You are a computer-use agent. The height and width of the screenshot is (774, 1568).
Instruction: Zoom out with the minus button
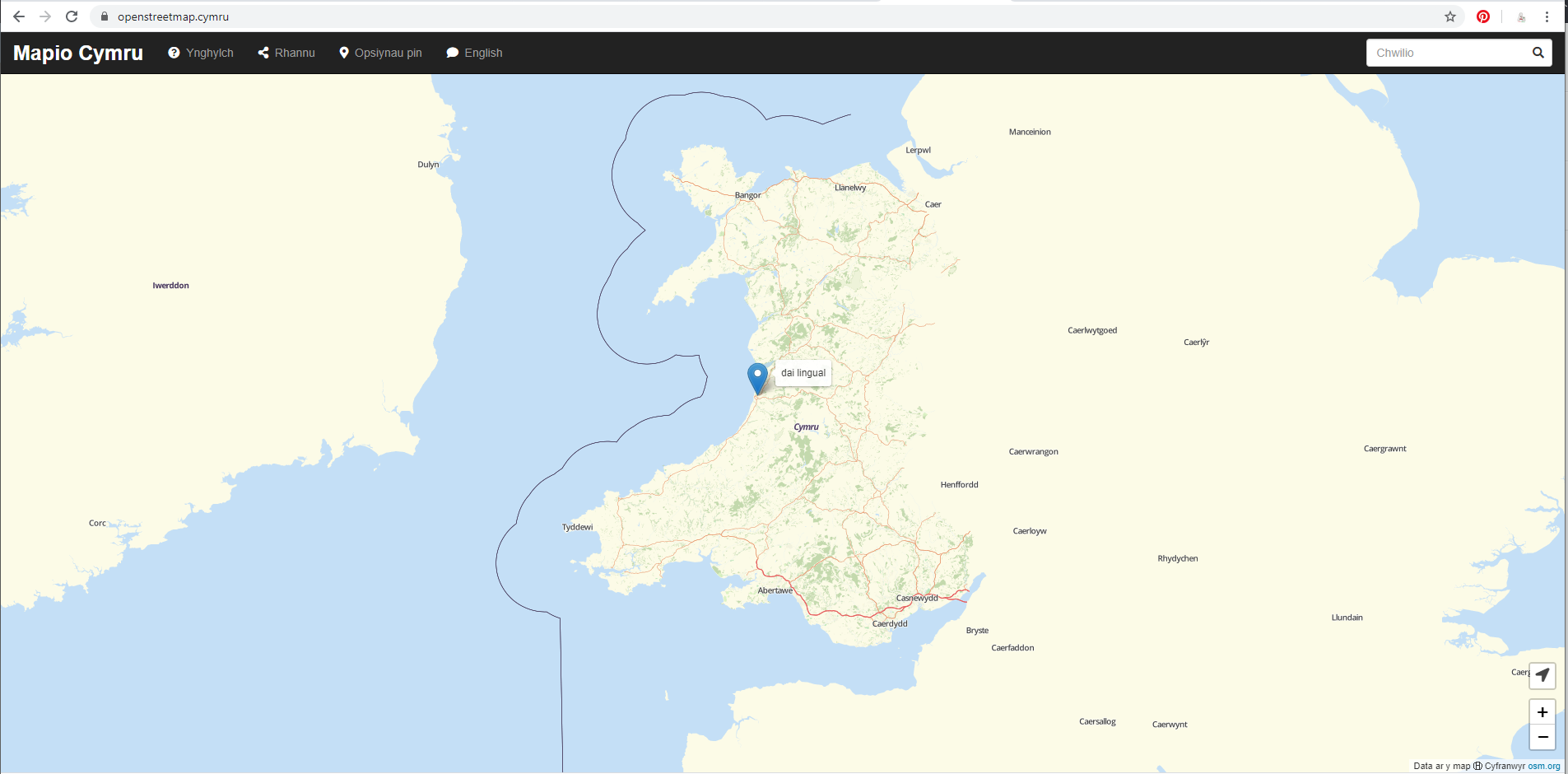[x=1542, y=737]
